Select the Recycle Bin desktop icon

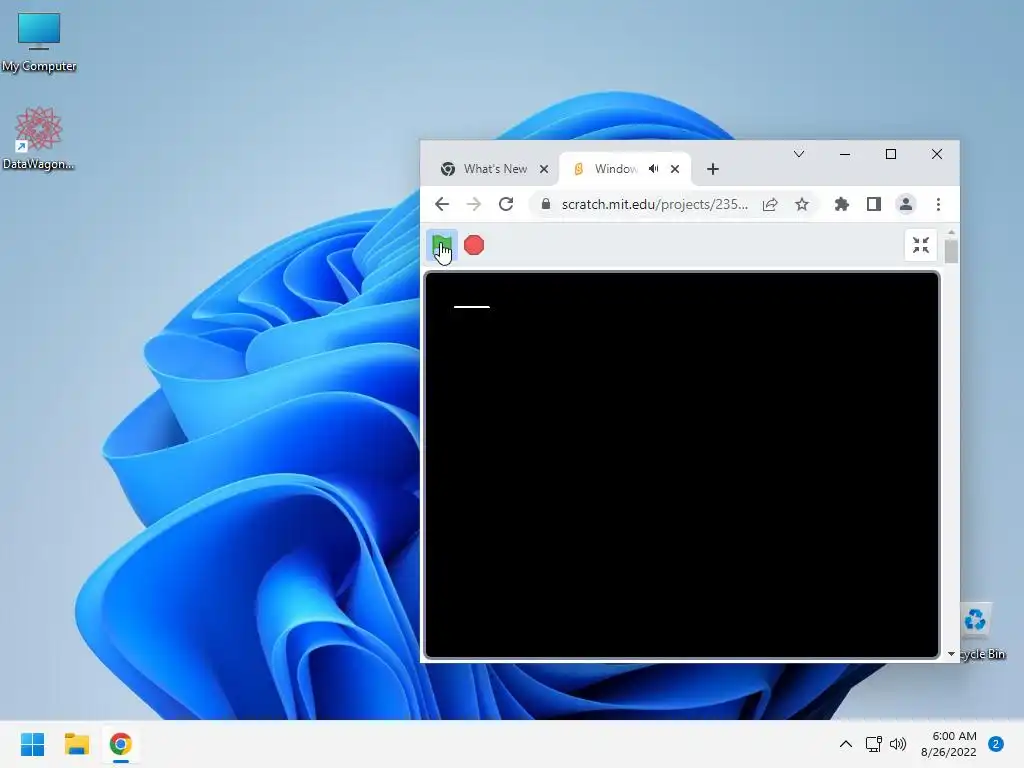pos(982,631)
